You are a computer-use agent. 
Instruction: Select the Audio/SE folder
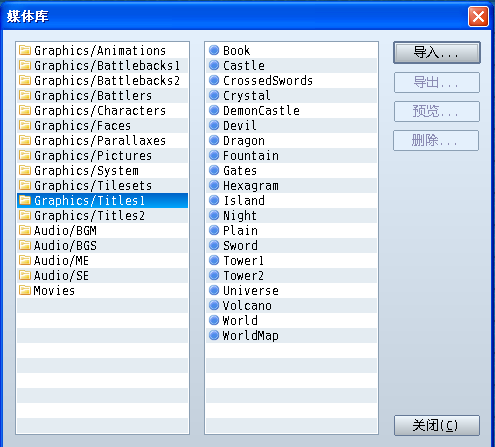102,275
